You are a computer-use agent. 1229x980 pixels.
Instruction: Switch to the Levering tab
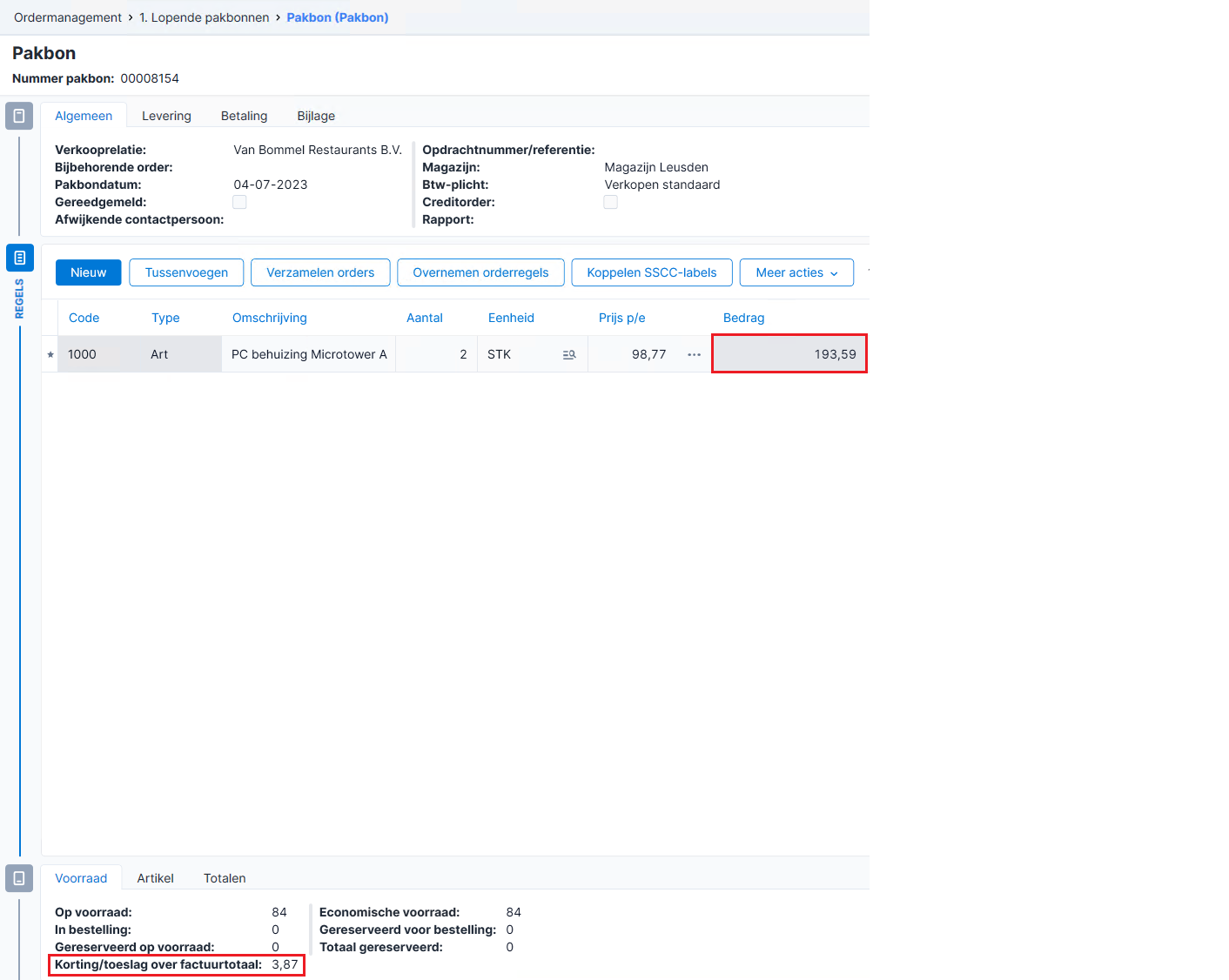[x=166, y=116]
